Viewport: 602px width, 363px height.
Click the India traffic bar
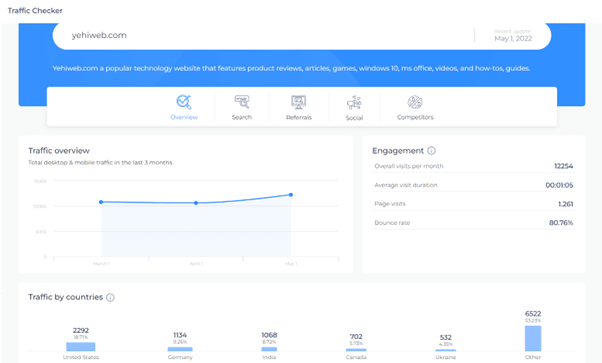point(269,349)
